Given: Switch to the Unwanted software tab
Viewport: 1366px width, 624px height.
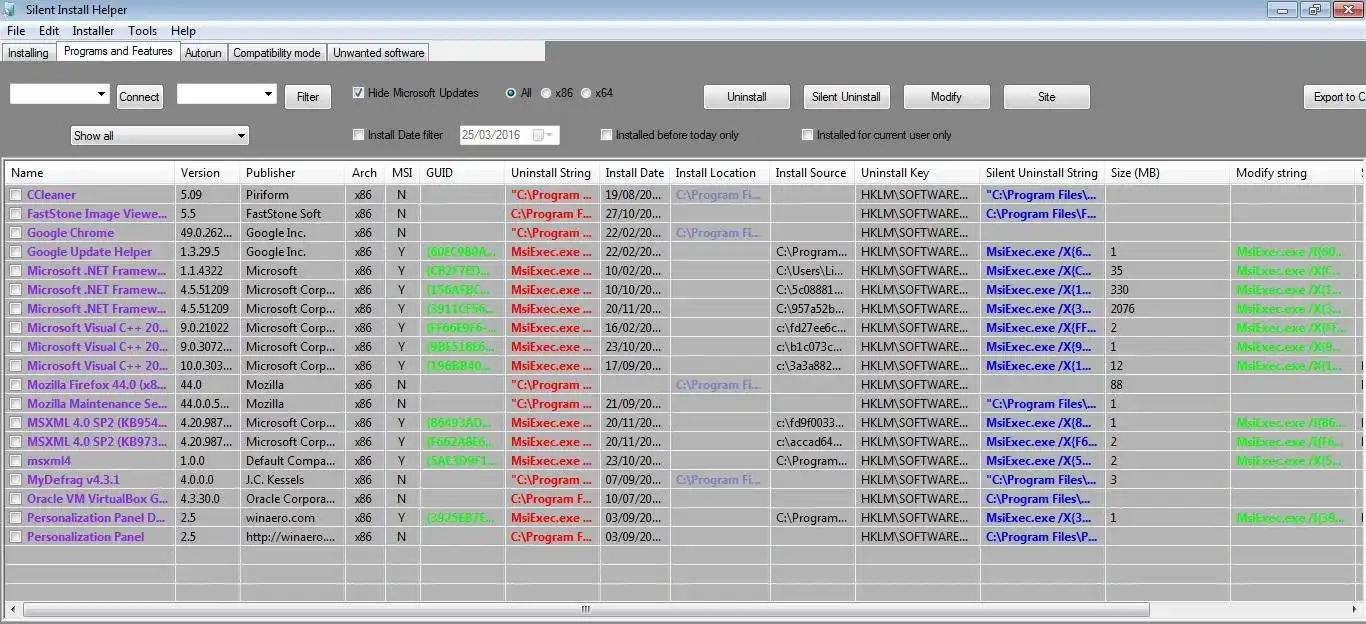Looking at the screenshot, I should 379,53.
